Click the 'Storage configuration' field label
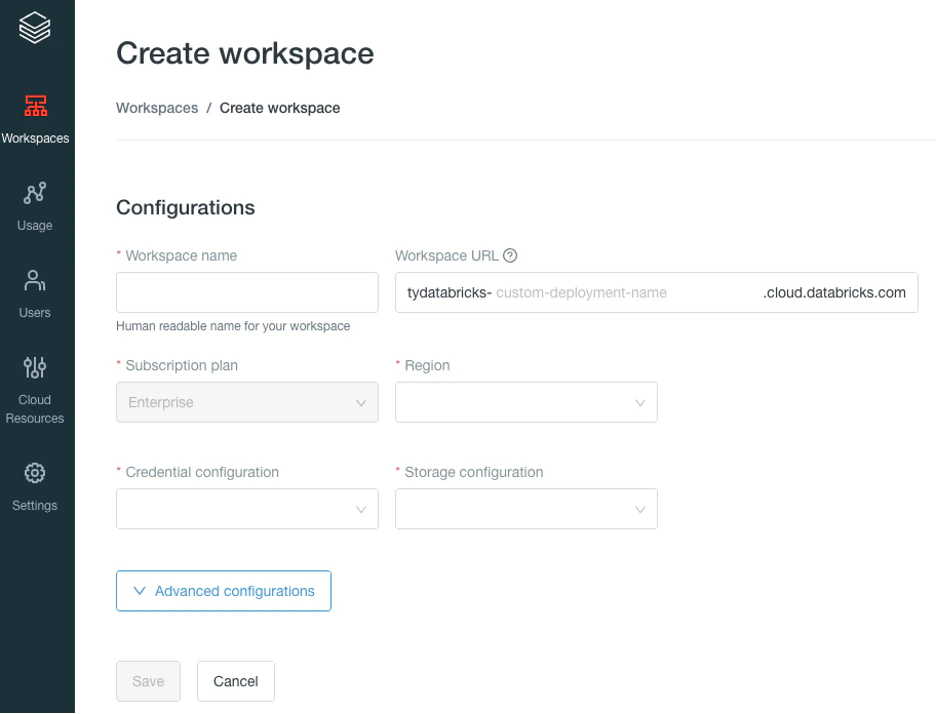Image resolution: width=936 pixels, height=714 pixels. coord(474,472)
